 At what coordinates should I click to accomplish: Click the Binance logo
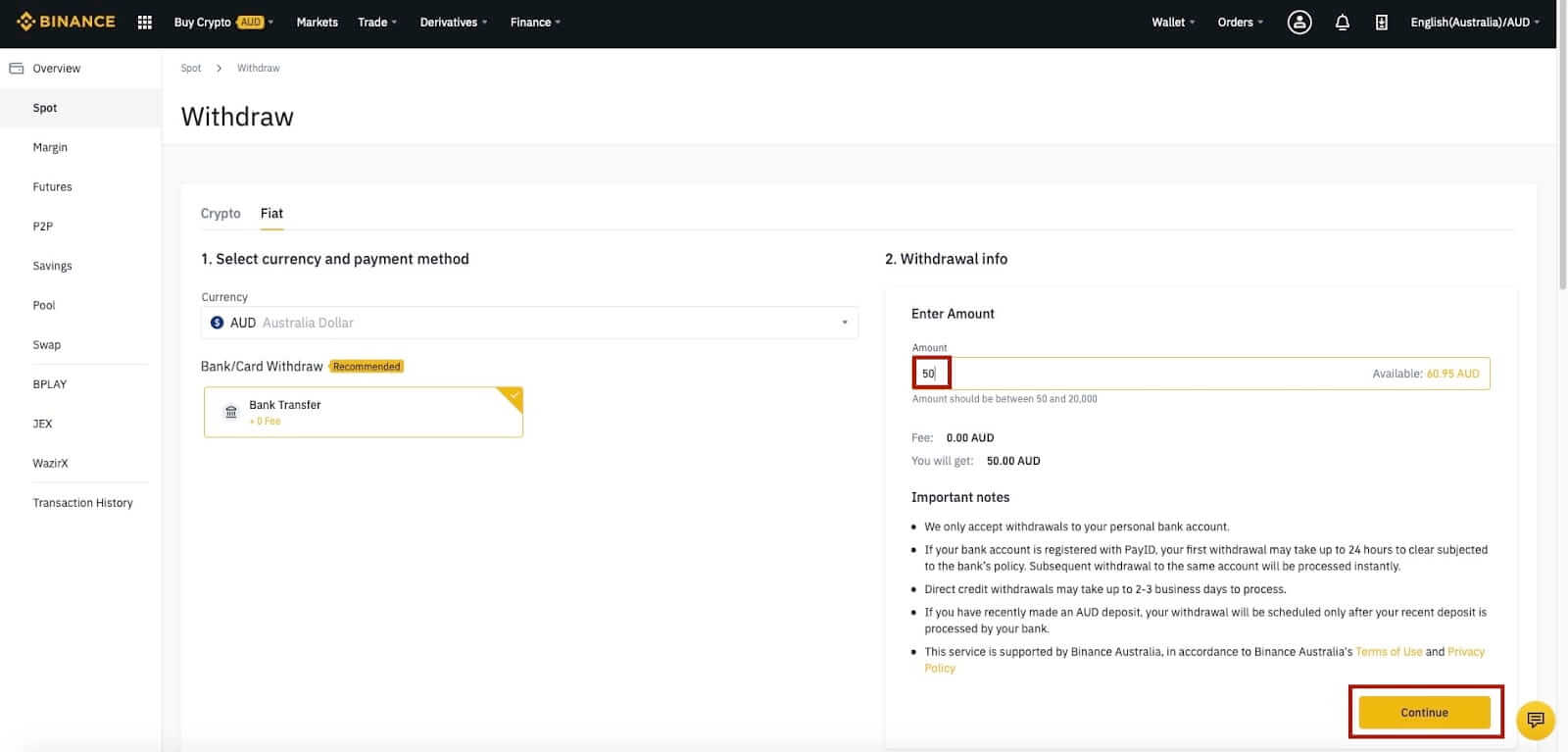coord(66,22)
